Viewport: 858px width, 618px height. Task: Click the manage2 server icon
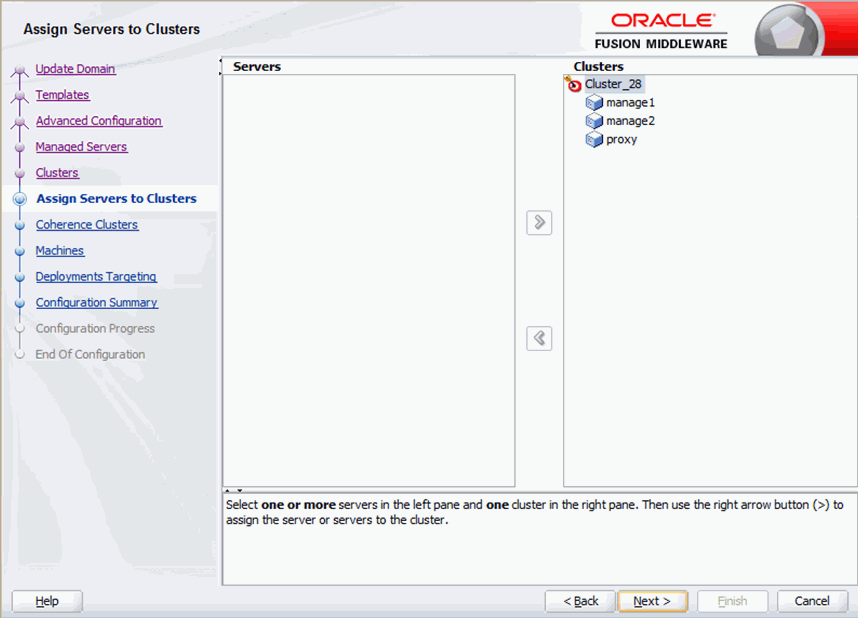click(596, 121)
